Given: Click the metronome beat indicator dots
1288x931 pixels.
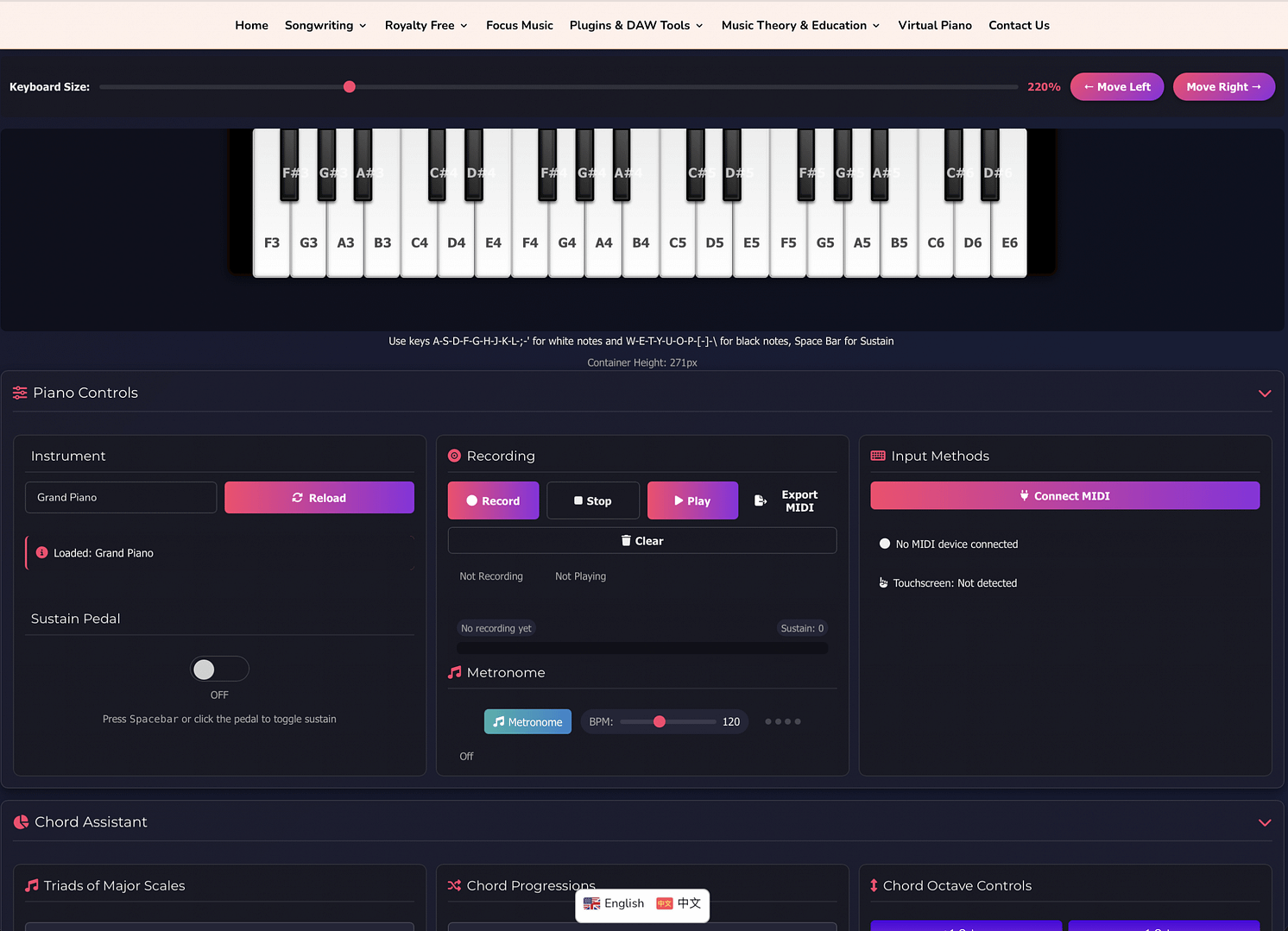Looking at the screenshot, I should [x=783, y=721].
